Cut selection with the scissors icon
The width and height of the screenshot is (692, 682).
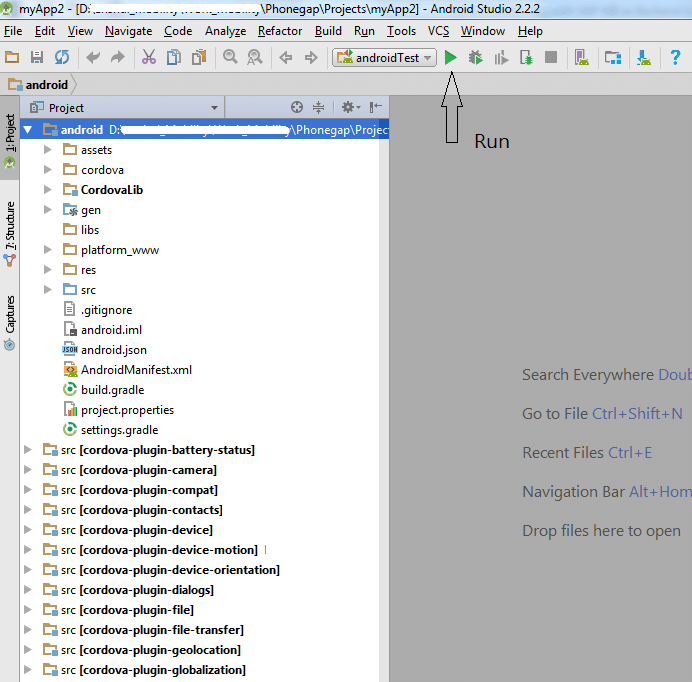pyautogui.click(x=149, y=58)
